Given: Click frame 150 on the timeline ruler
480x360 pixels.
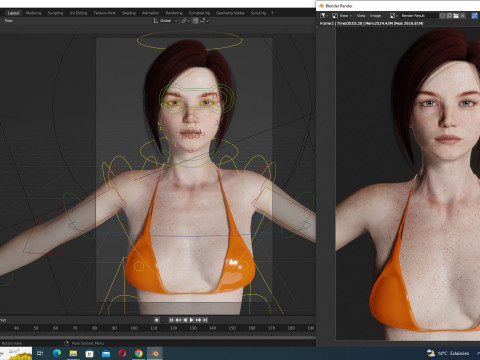Looking at the screenshot, I should tap(232, 328).
